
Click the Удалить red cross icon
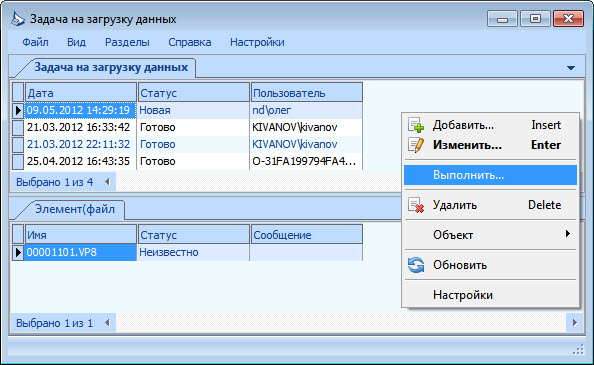click(416, 205)
